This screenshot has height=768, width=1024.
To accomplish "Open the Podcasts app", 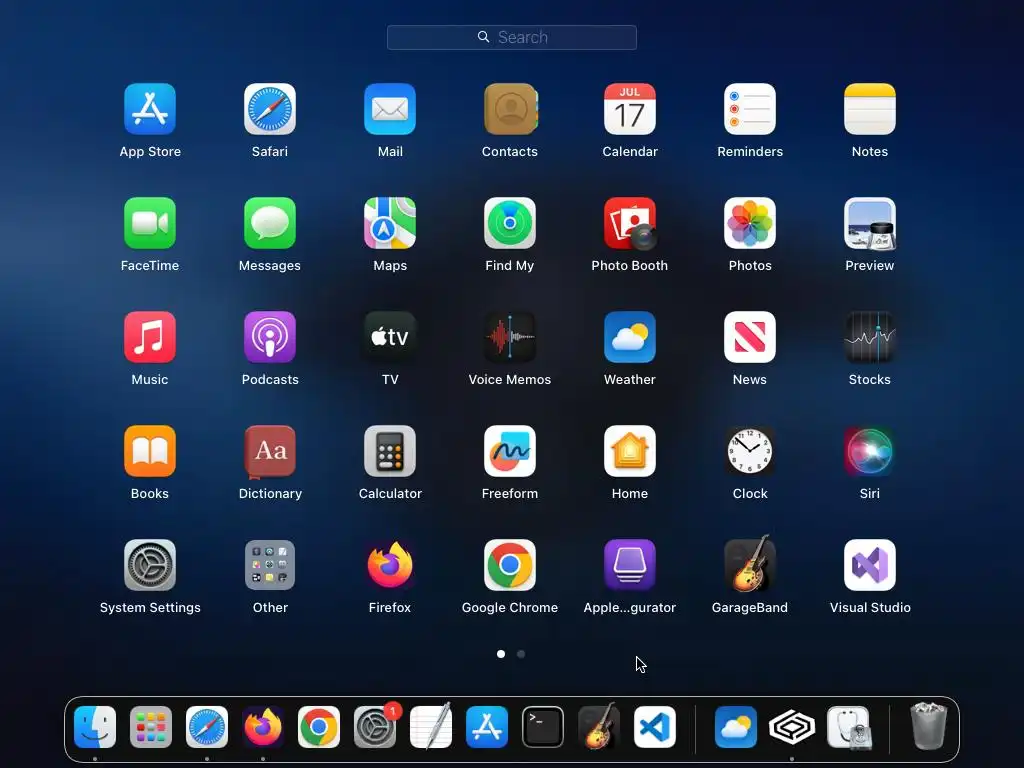I will [270, 337].
